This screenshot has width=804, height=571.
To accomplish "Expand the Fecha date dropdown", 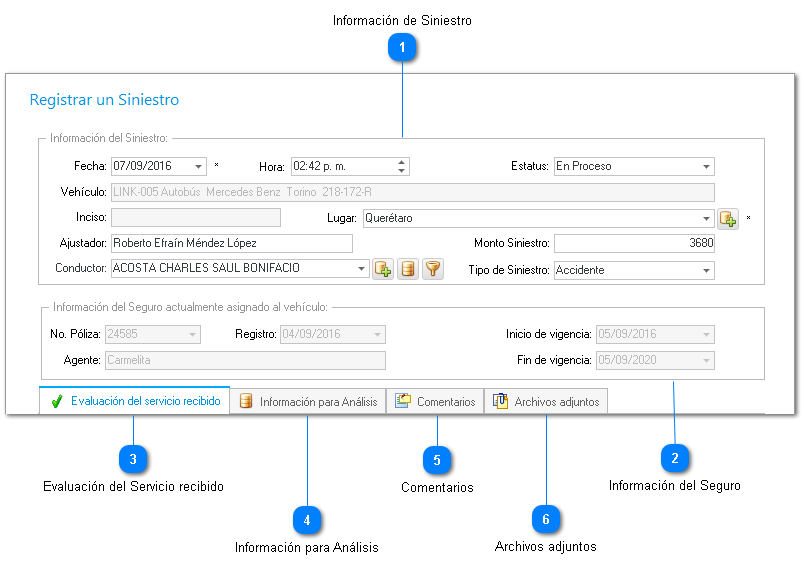I will (198, 167).
